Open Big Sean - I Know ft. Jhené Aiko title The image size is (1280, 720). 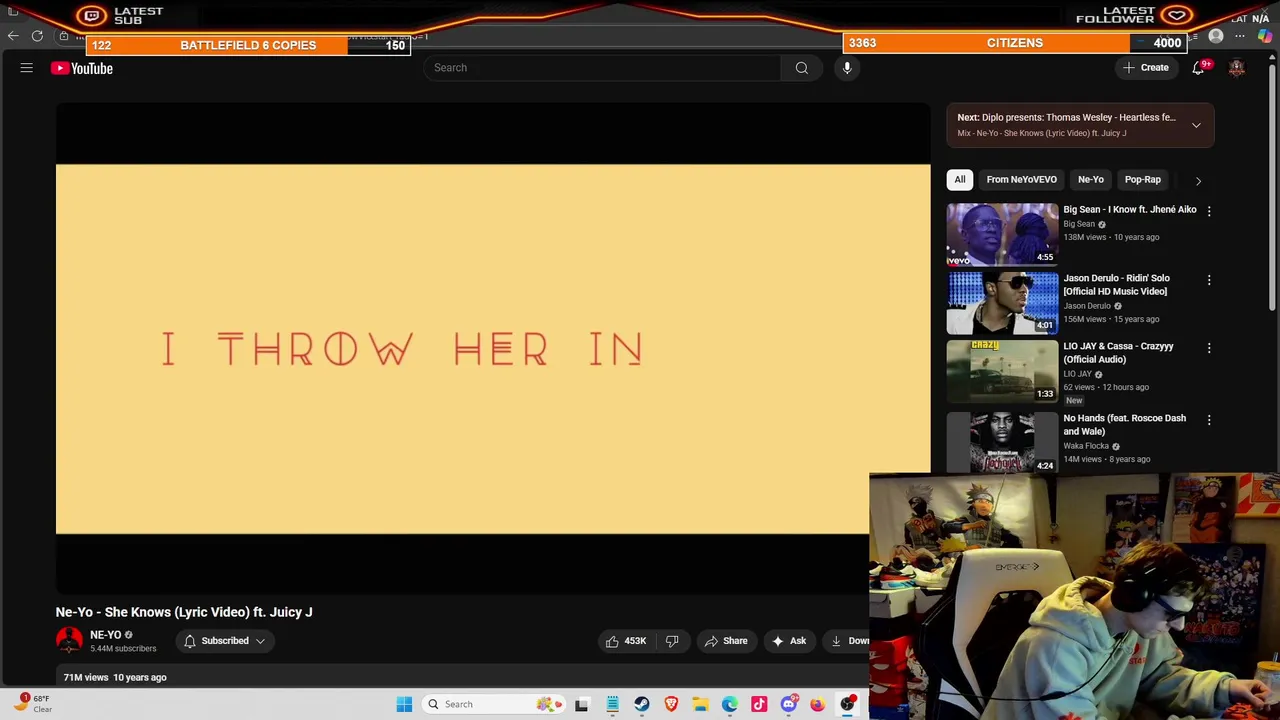[x=1129, y=210]
